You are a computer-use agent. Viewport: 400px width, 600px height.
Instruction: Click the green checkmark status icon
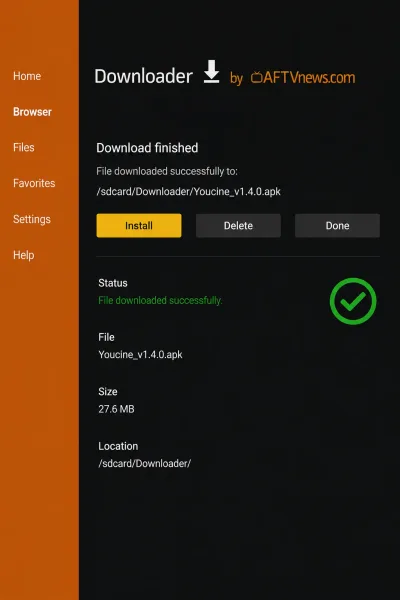pos(353,301)
